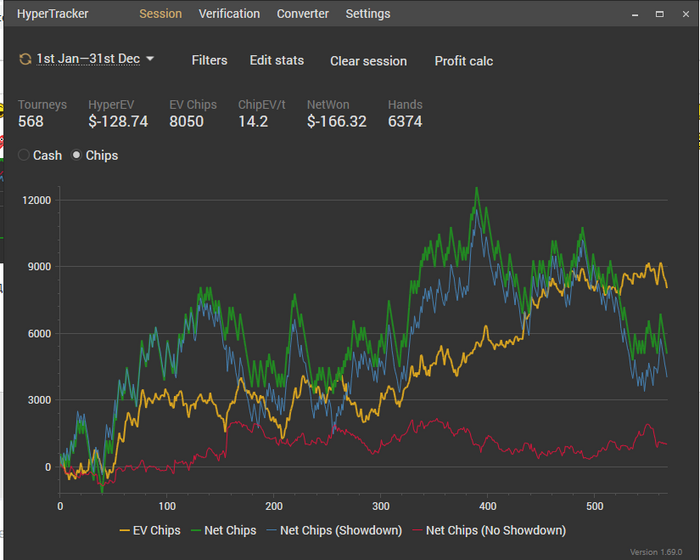Click the arrow next to the date range
Screen dimensions: 700x560
(x=150, y=59)
